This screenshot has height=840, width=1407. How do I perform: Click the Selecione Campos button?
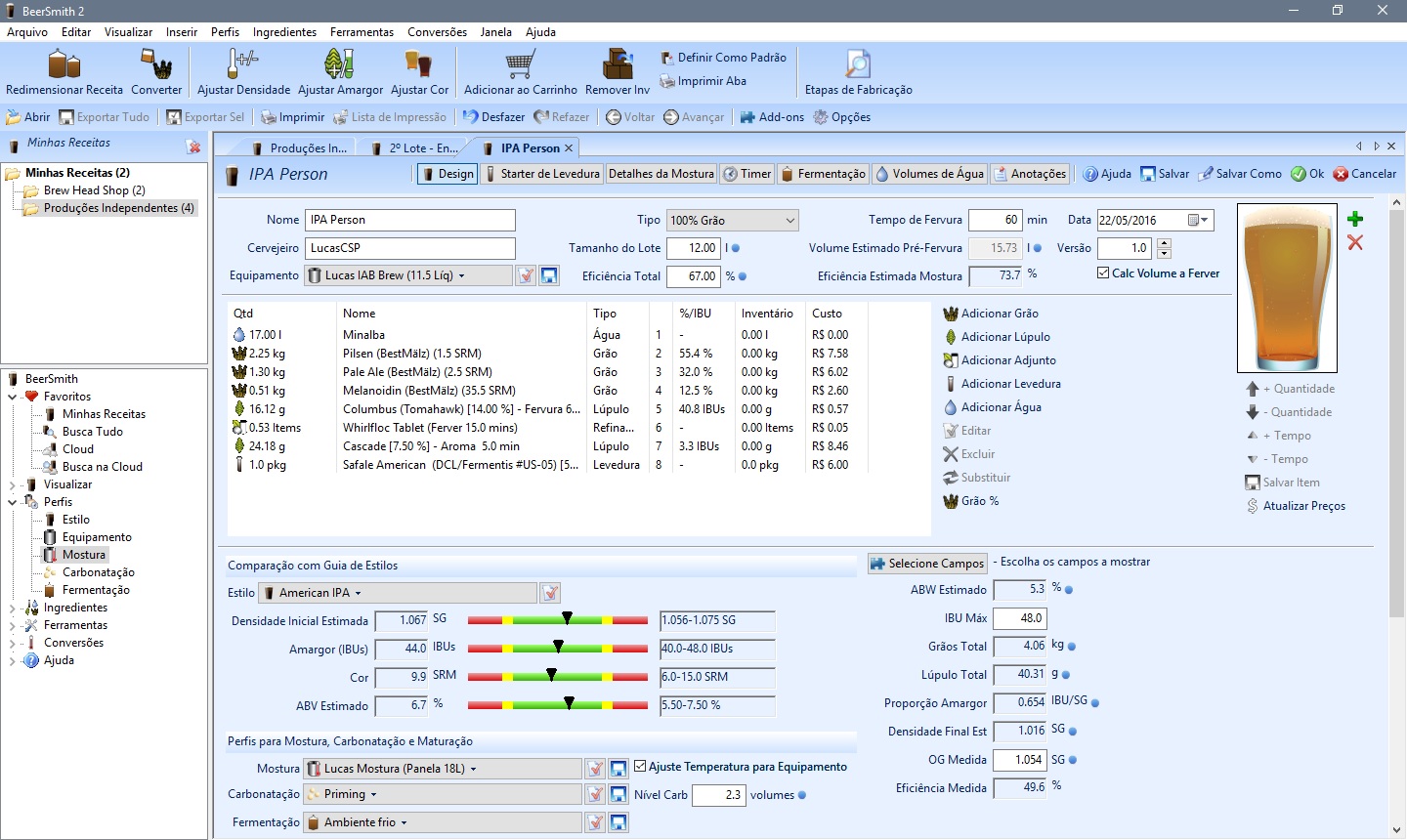pyautogui.click(x=927, y=564)
